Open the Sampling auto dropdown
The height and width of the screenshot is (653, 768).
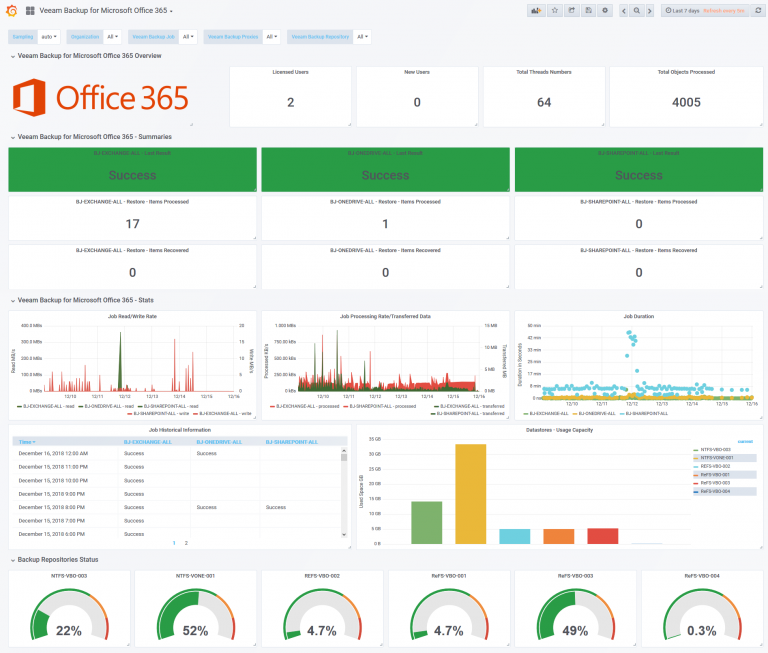click(49, 37)
